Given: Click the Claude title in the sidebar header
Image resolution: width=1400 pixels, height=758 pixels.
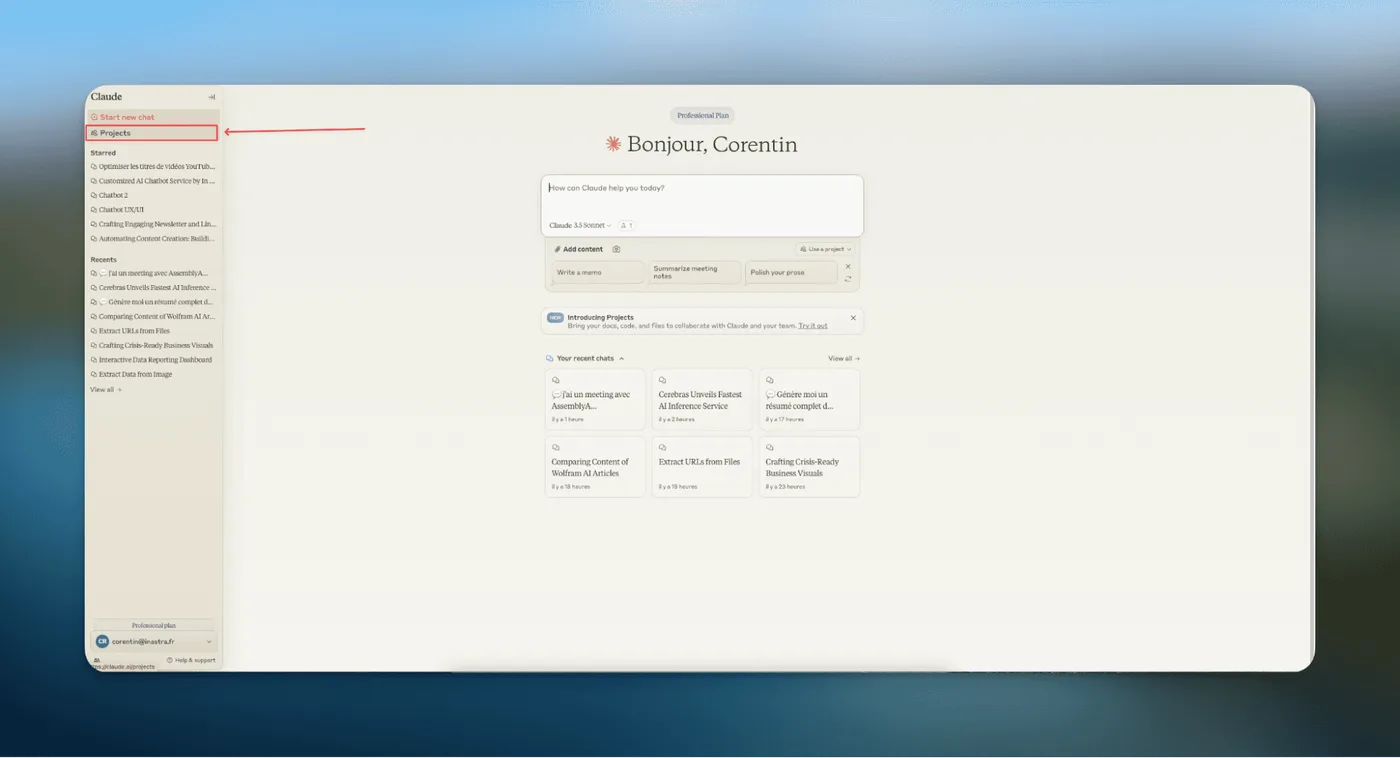Looking at the screenshot, I should click(106, 97).
